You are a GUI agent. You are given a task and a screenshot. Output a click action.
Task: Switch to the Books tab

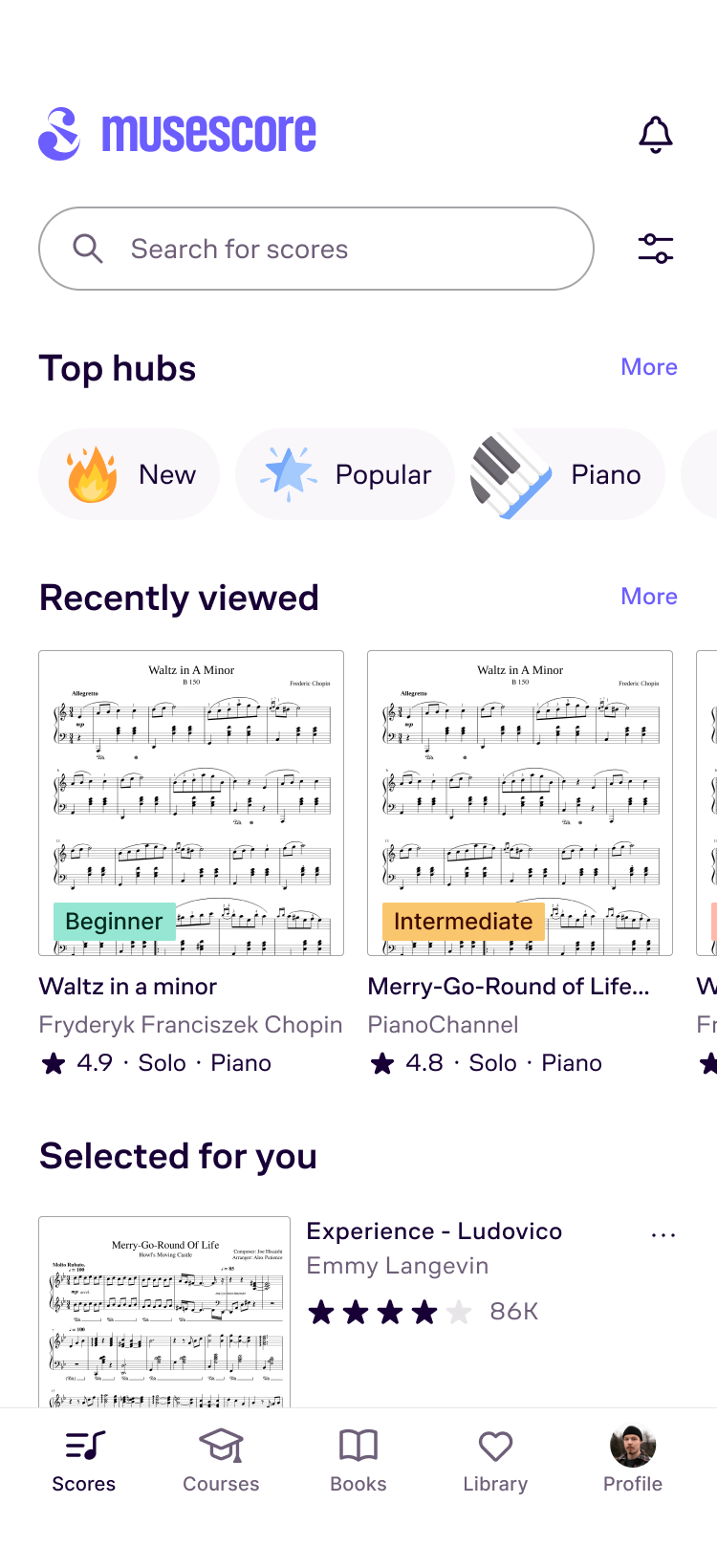pos(358,1459)
